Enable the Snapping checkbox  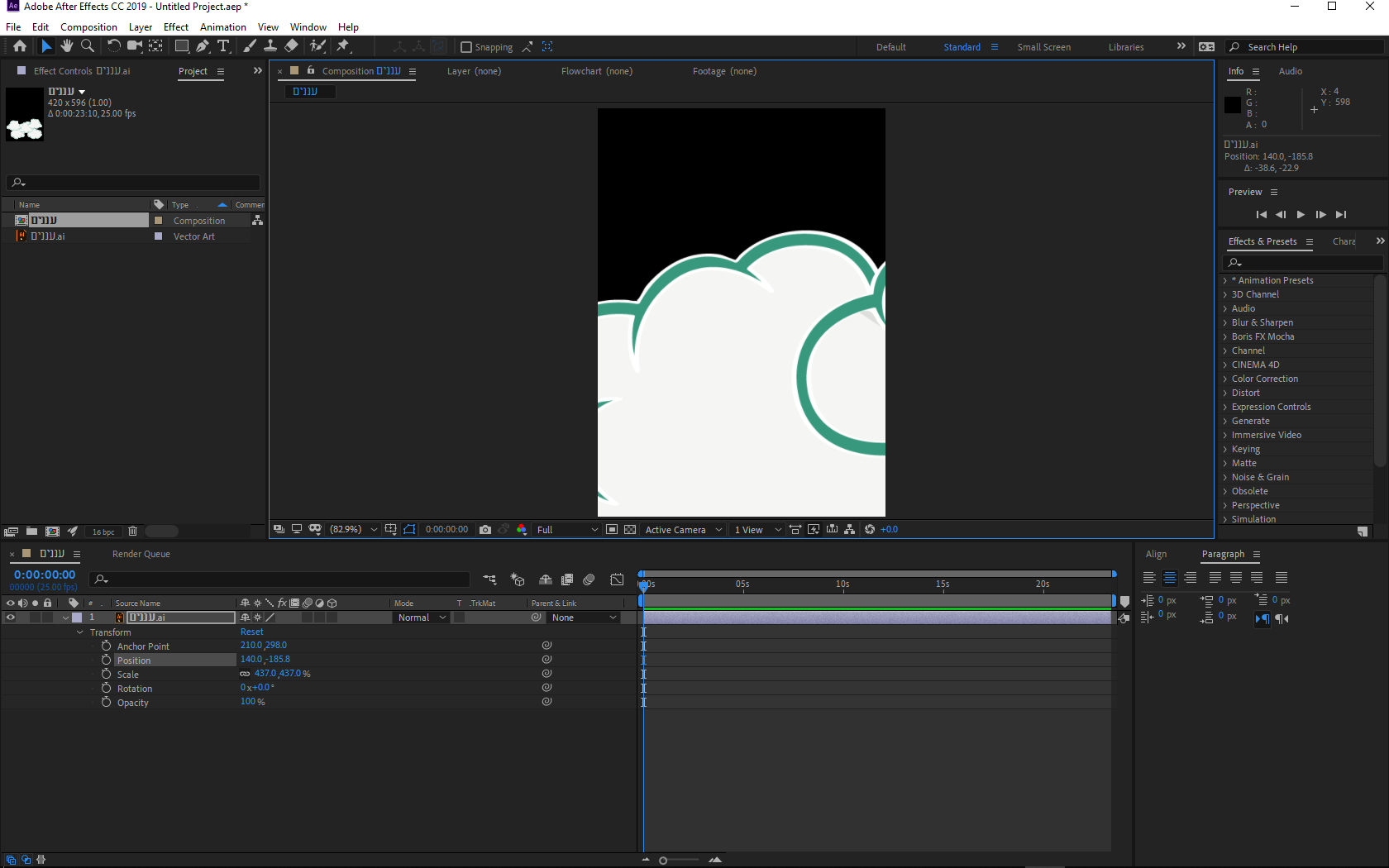tap(466, 47)
